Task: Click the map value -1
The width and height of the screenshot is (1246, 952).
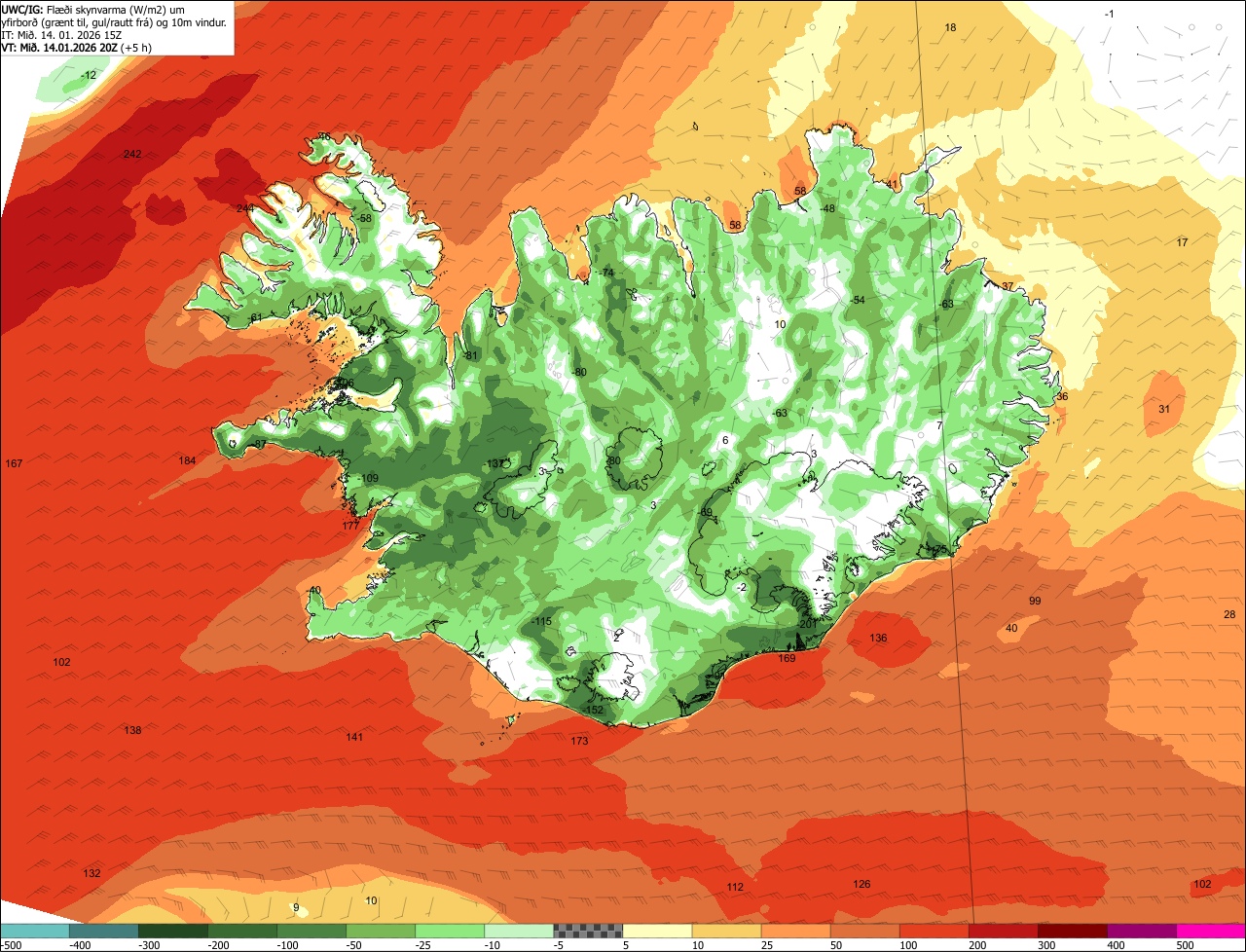Action: click(x=1110, y=14)
